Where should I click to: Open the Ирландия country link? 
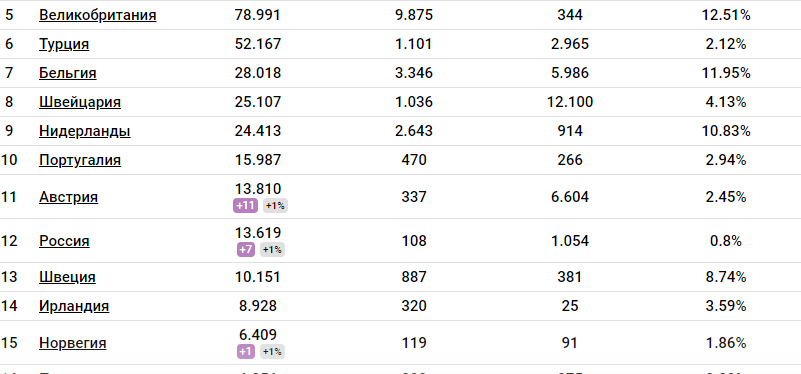click(x=74, y=306)
